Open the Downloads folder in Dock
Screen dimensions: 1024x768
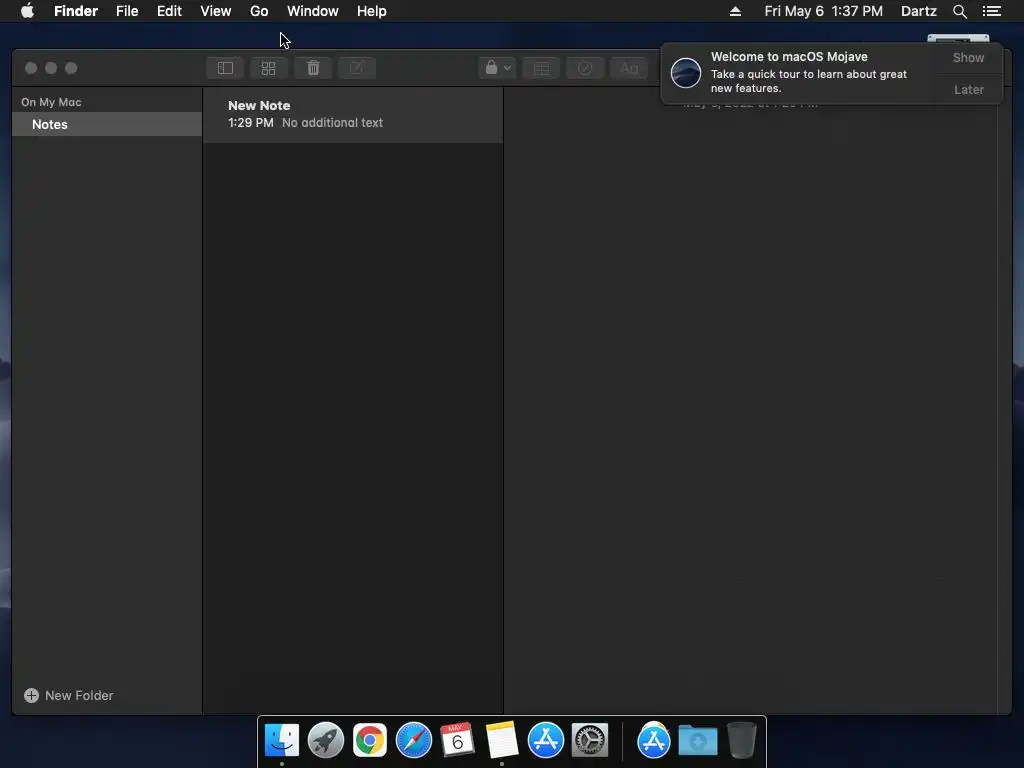tap(697, 740)
